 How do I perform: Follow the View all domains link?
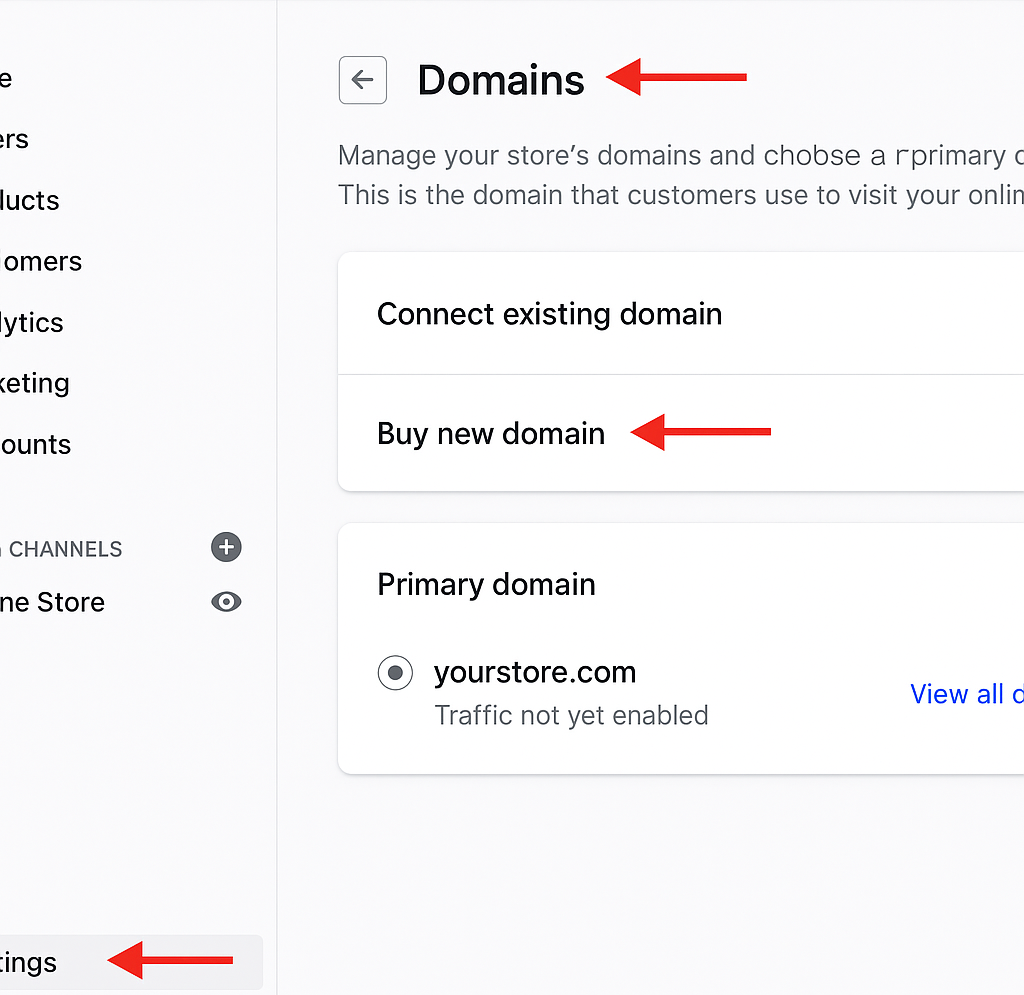[x=965, y=694]
